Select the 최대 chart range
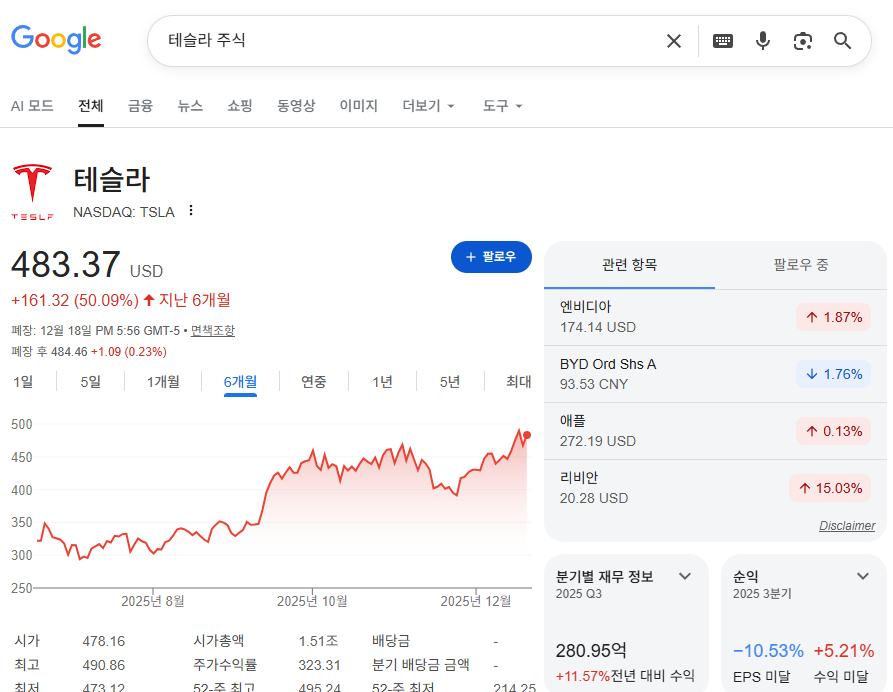 [x=518, y=382]
